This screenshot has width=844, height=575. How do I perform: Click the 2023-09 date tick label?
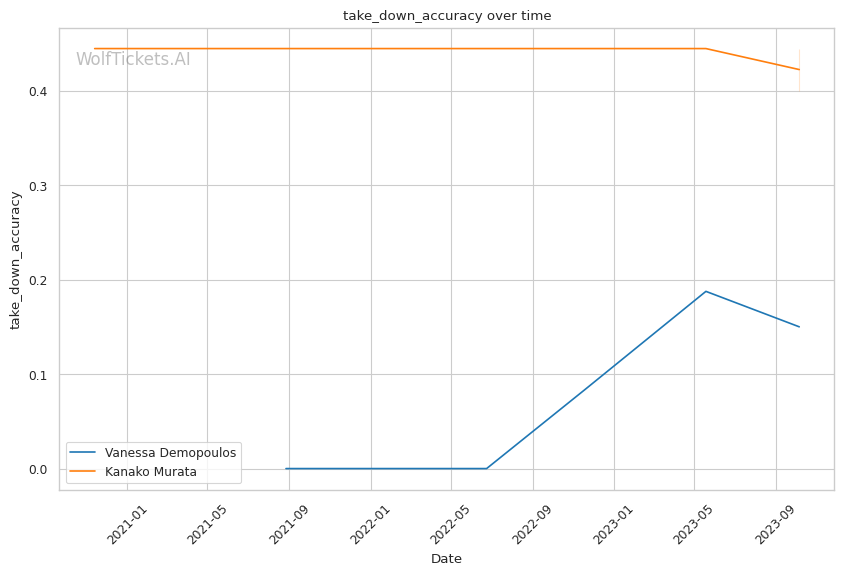(776, 520)
